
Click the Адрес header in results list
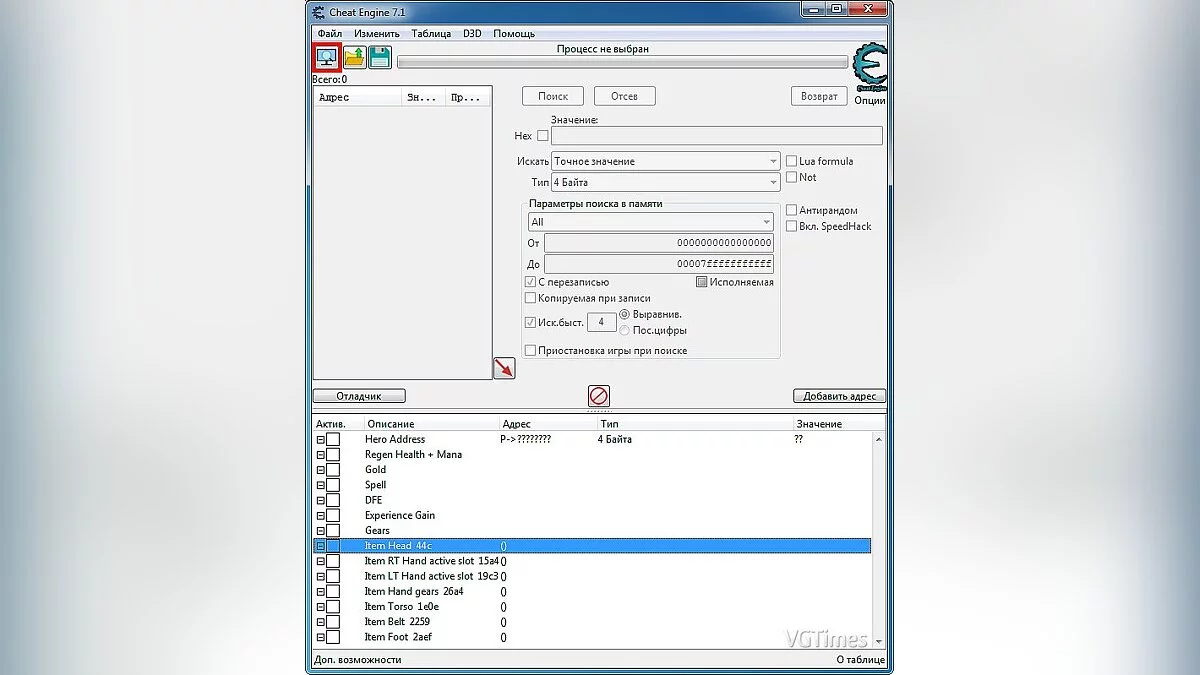pyautogui.click(x=358, y=98)
